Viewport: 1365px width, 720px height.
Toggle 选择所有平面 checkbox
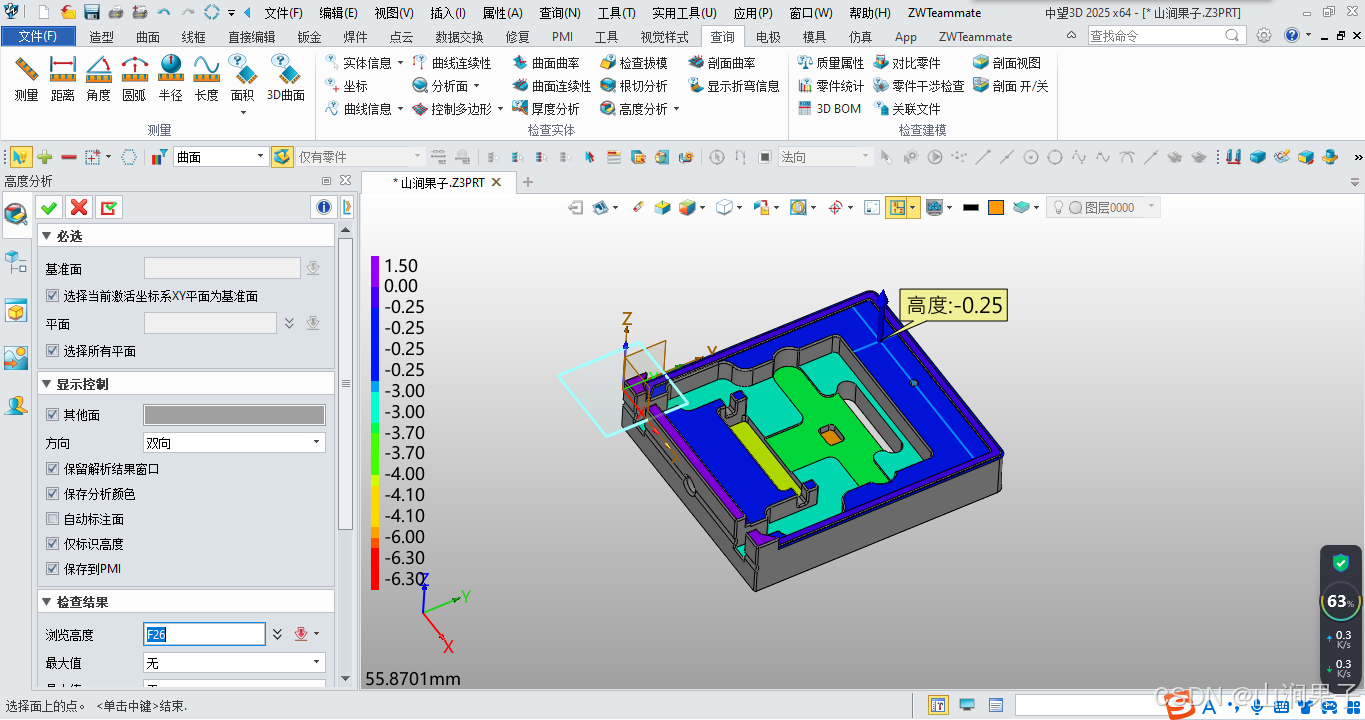pos(53,351)
